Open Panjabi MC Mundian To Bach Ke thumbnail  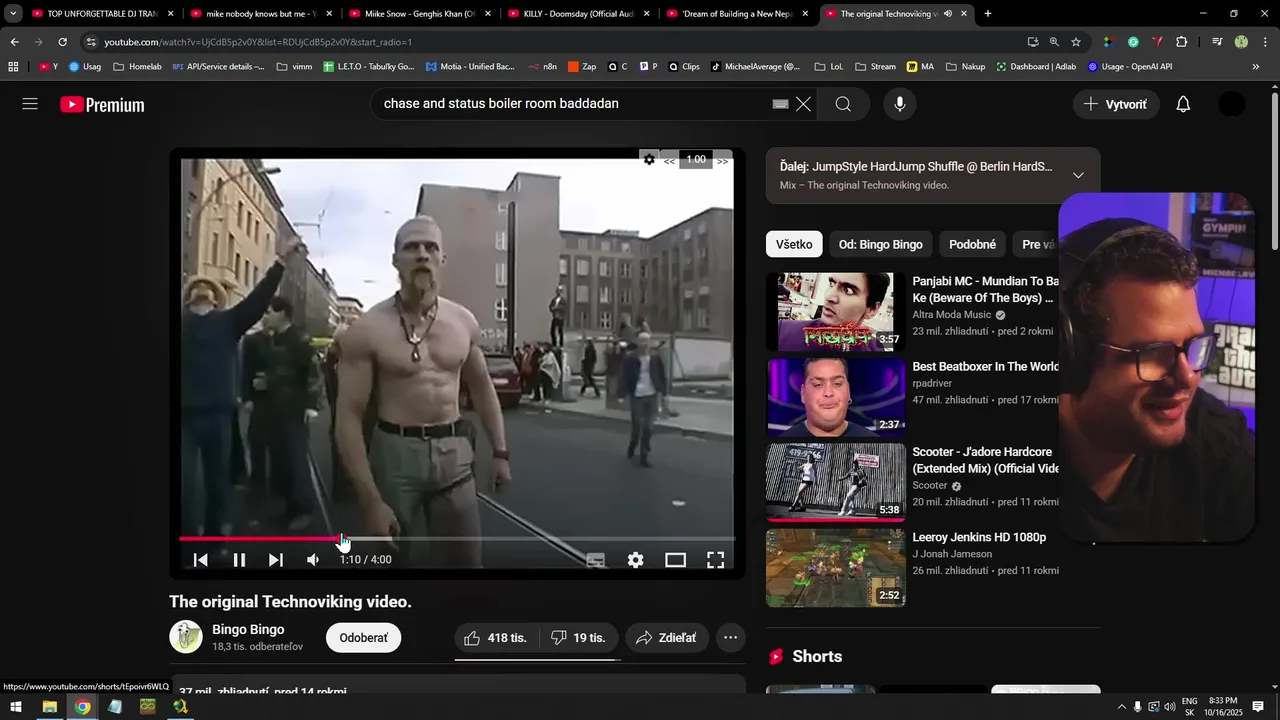click(x=836, y=312)
